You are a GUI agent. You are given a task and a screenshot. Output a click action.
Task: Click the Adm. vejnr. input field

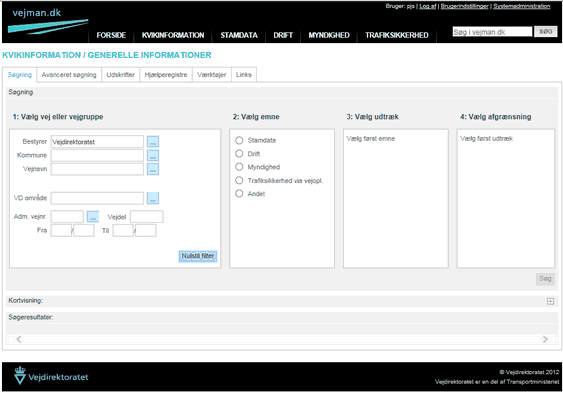pos(67,217)
